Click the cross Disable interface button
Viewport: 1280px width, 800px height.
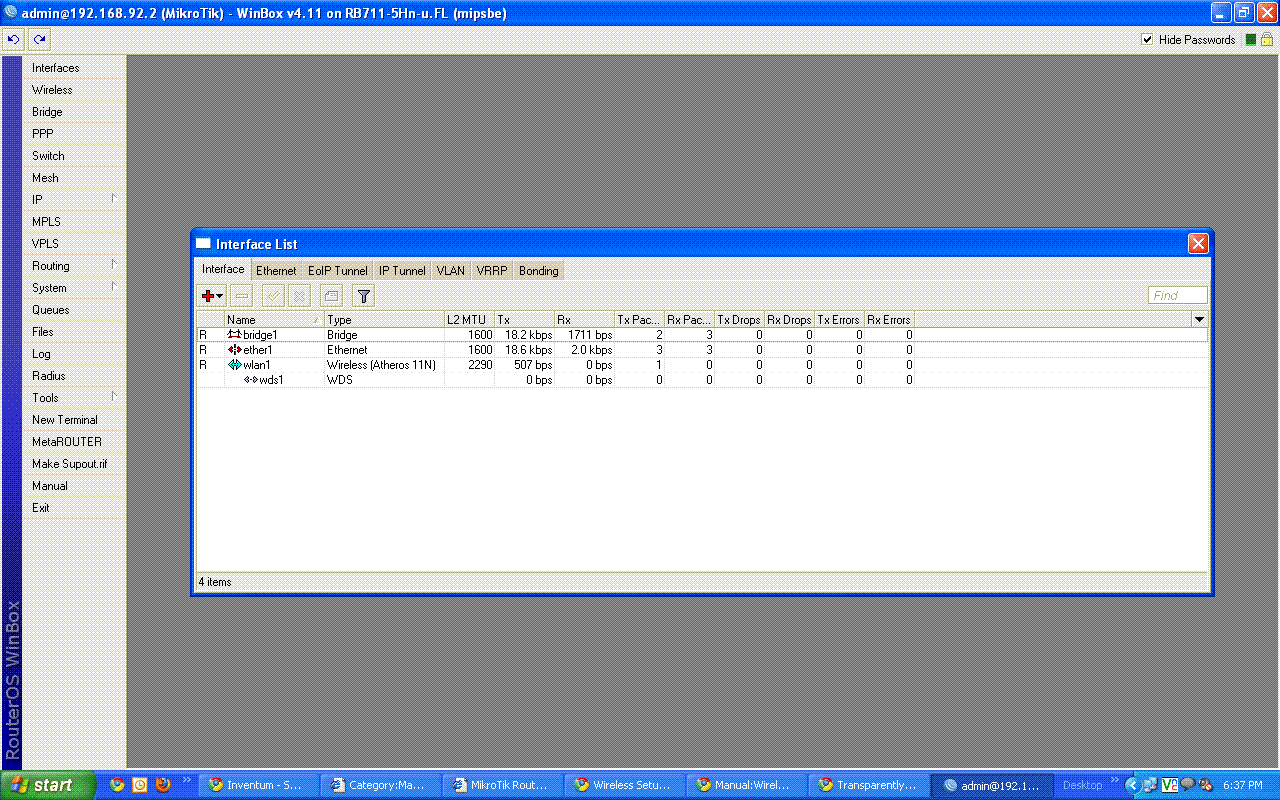point(299,296)
